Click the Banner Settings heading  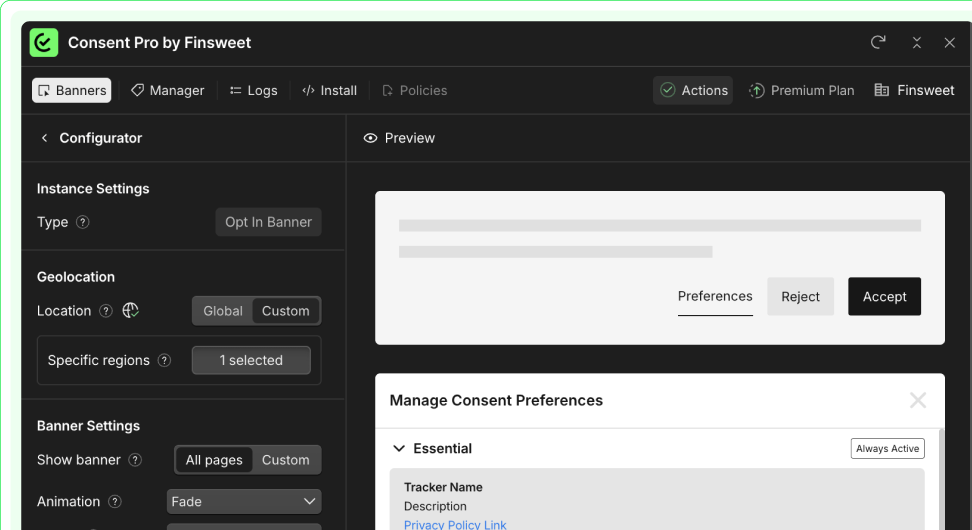(x=88, y=426)
